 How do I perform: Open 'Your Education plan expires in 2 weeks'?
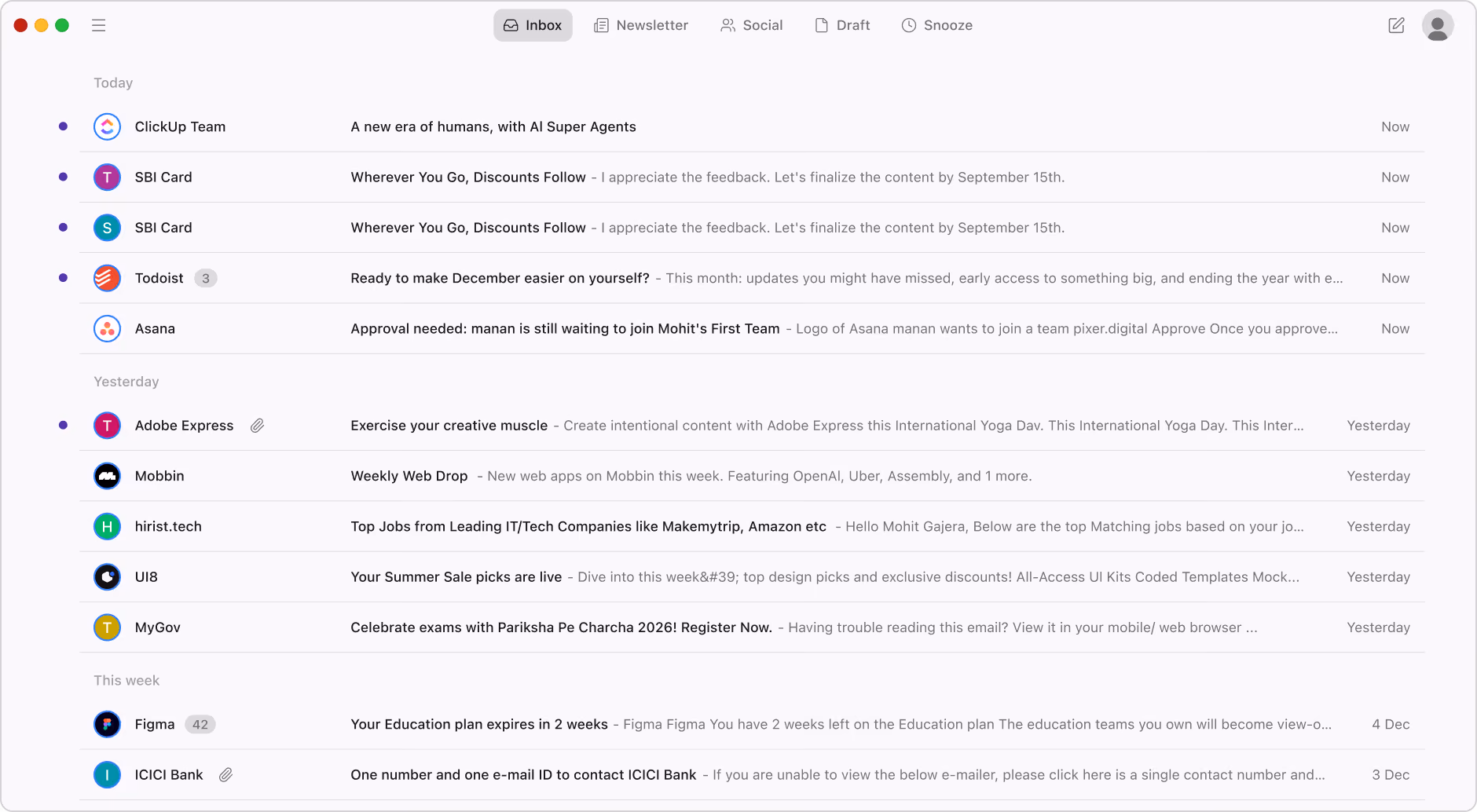pos(479,724)
